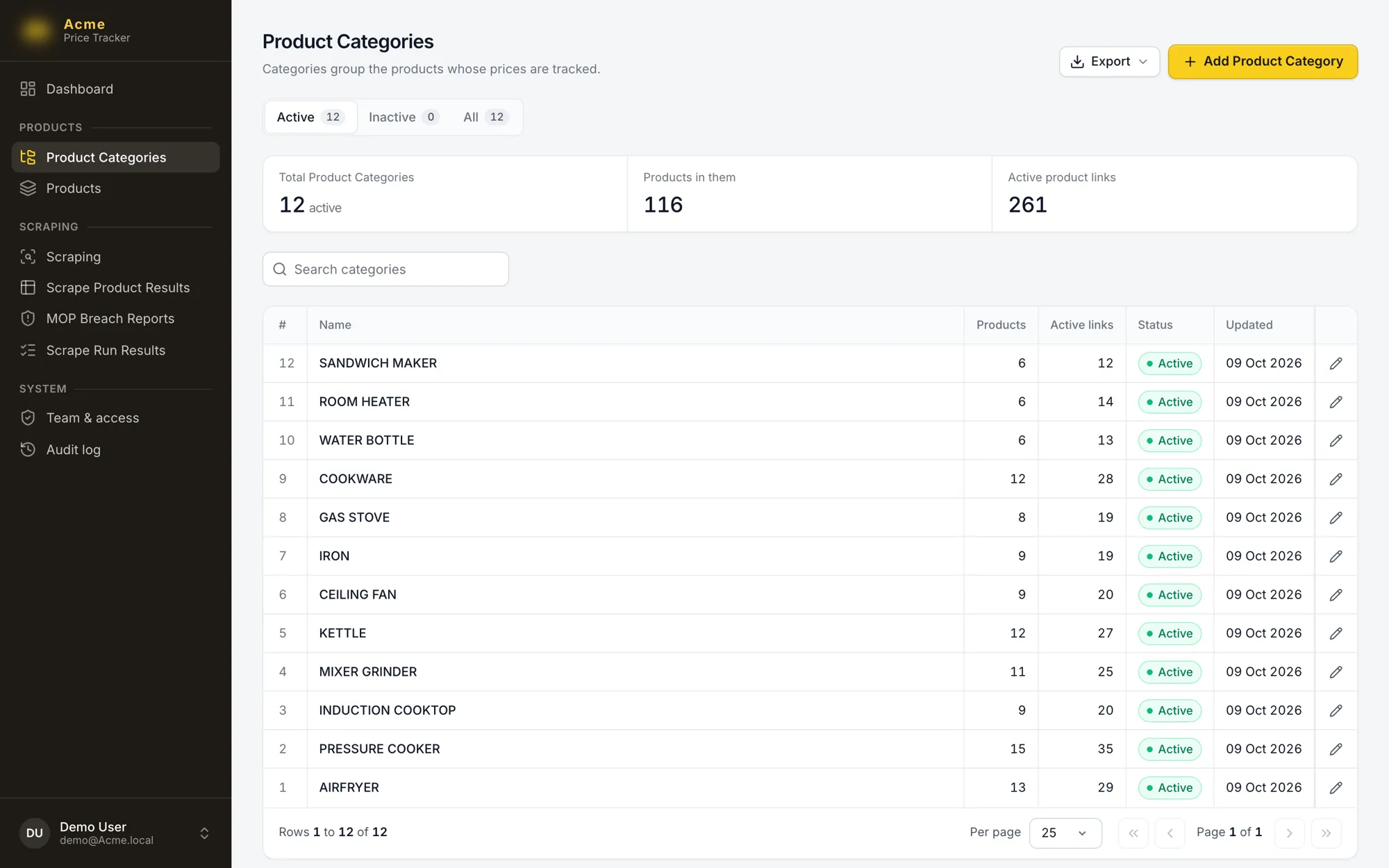1389x868 pixels.
Task: Switch to the Active tab
Action: point(310,117)
